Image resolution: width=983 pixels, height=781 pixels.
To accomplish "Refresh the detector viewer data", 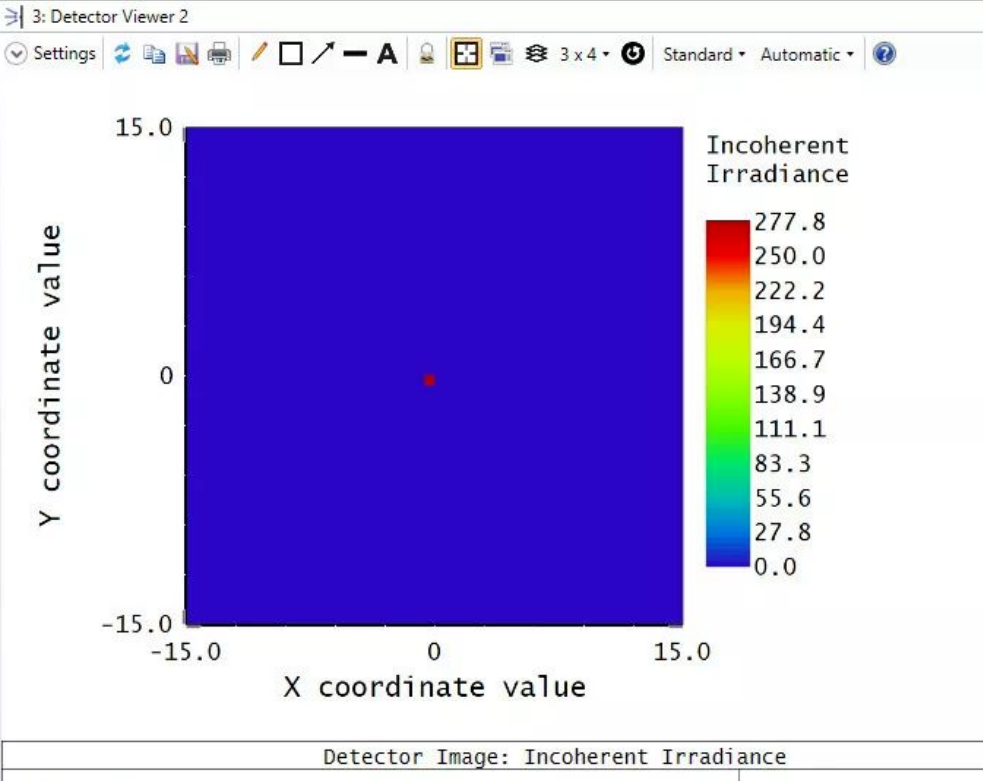I will [x=122, y=54].
